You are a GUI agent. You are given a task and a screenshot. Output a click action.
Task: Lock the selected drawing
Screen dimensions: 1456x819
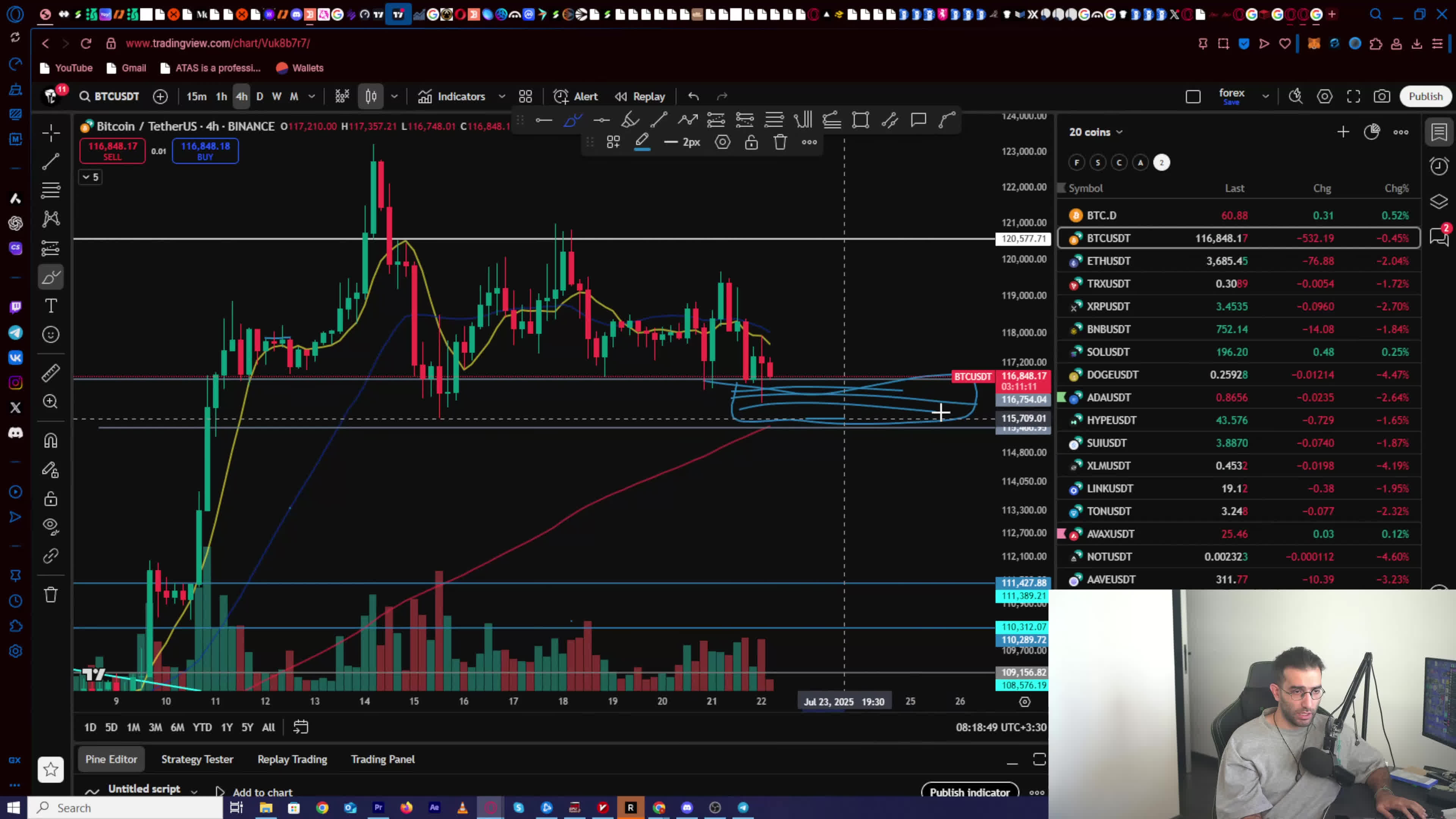coord(751,143)
